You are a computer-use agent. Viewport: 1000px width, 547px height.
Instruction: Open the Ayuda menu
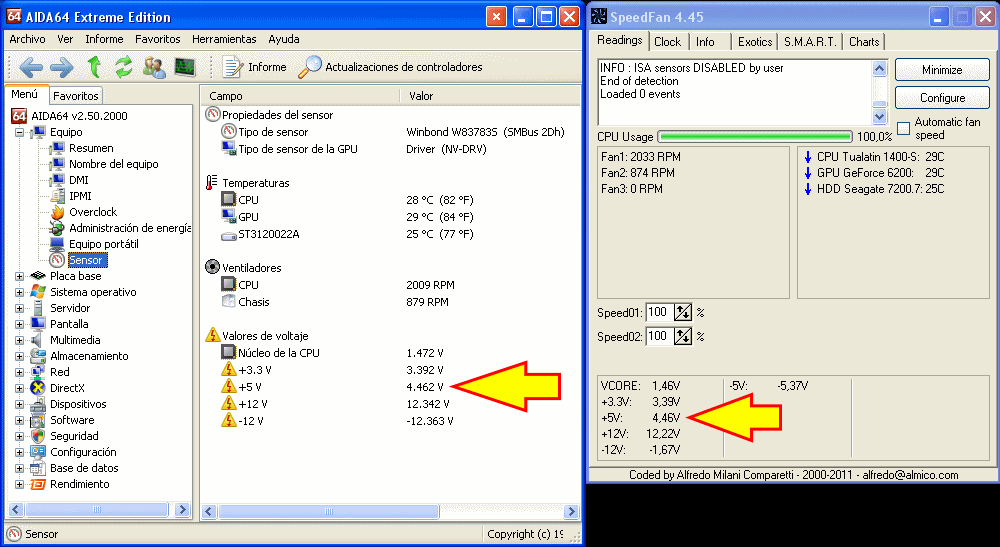click(284, 39)
